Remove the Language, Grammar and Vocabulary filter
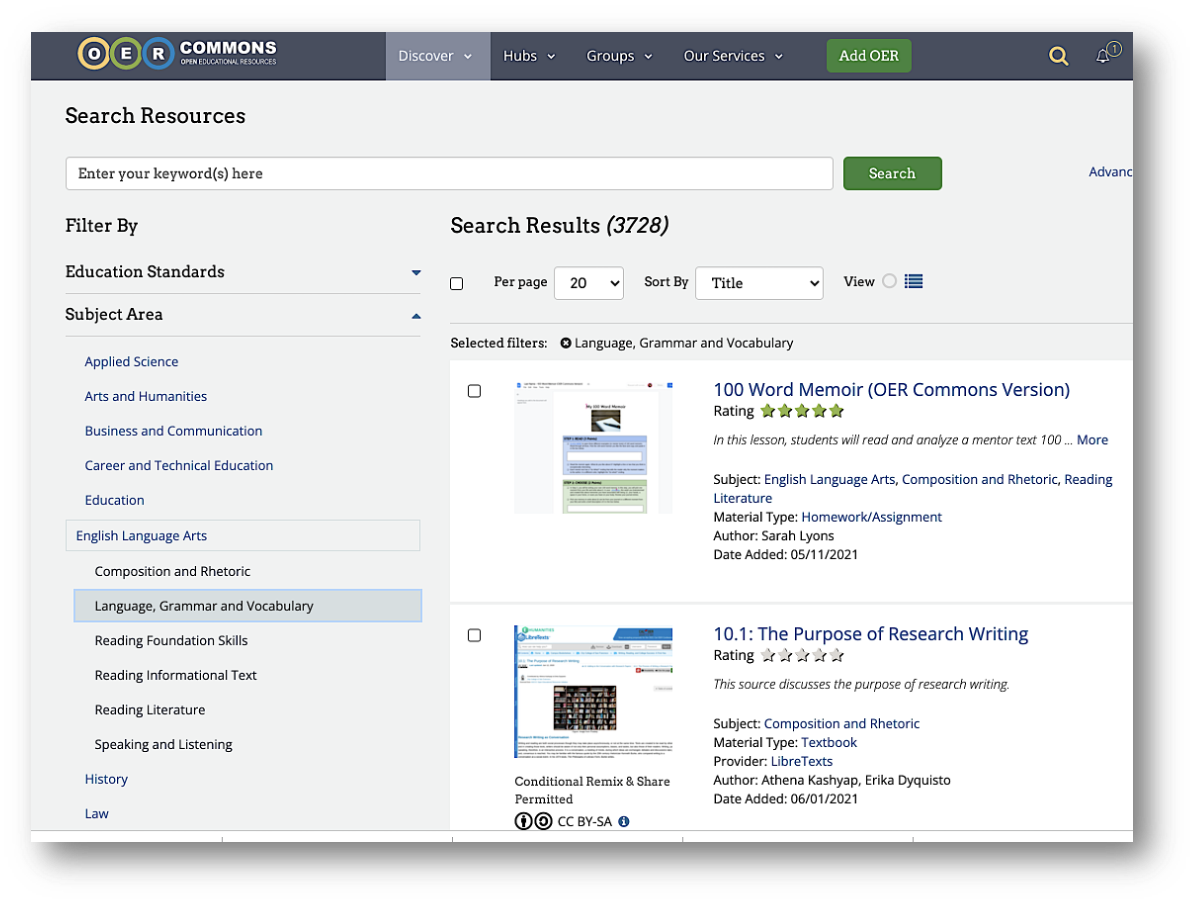Screen dimensions: 1196x904 tap(566, 343)
